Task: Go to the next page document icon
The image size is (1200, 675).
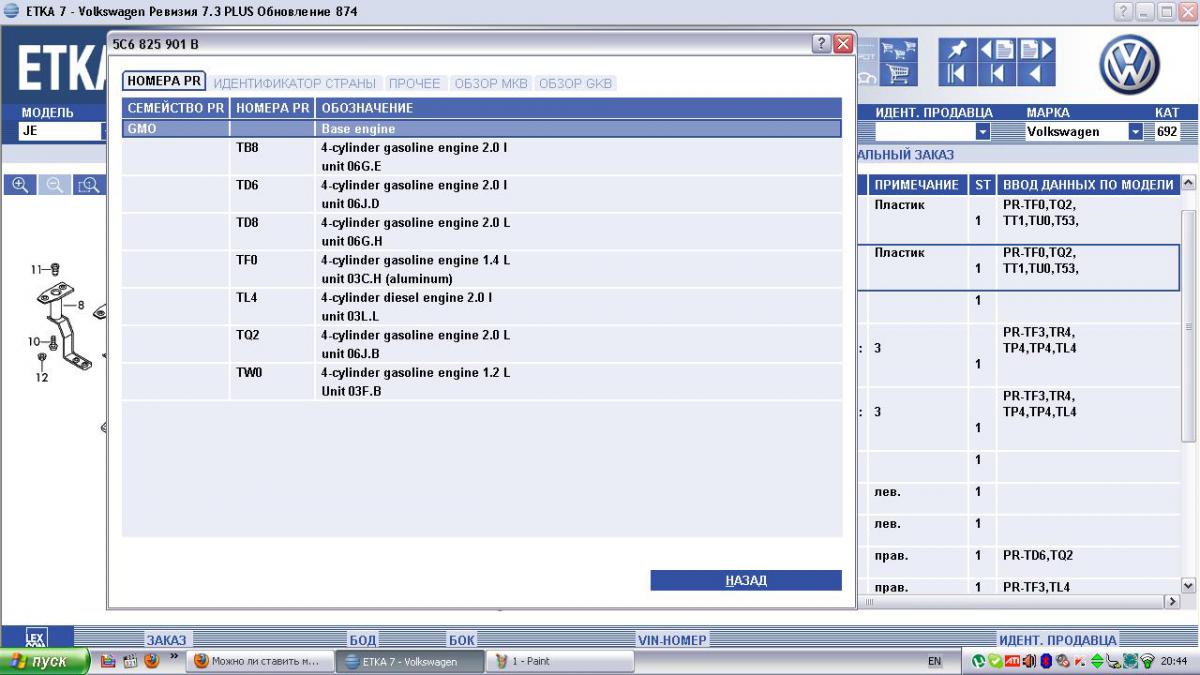Action: [x=1036, y=49]
